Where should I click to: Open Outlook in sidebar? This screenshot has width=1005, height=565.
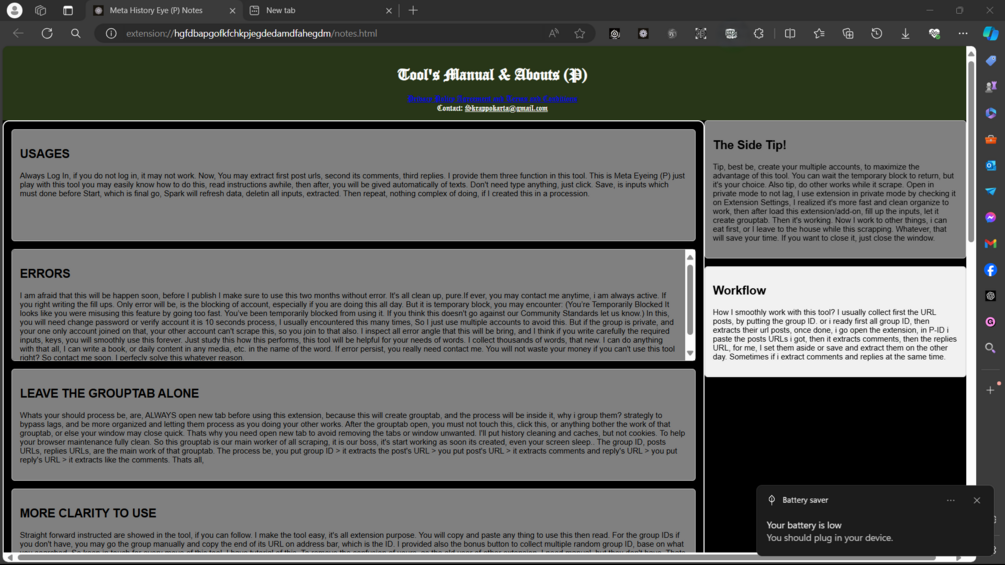990,165
